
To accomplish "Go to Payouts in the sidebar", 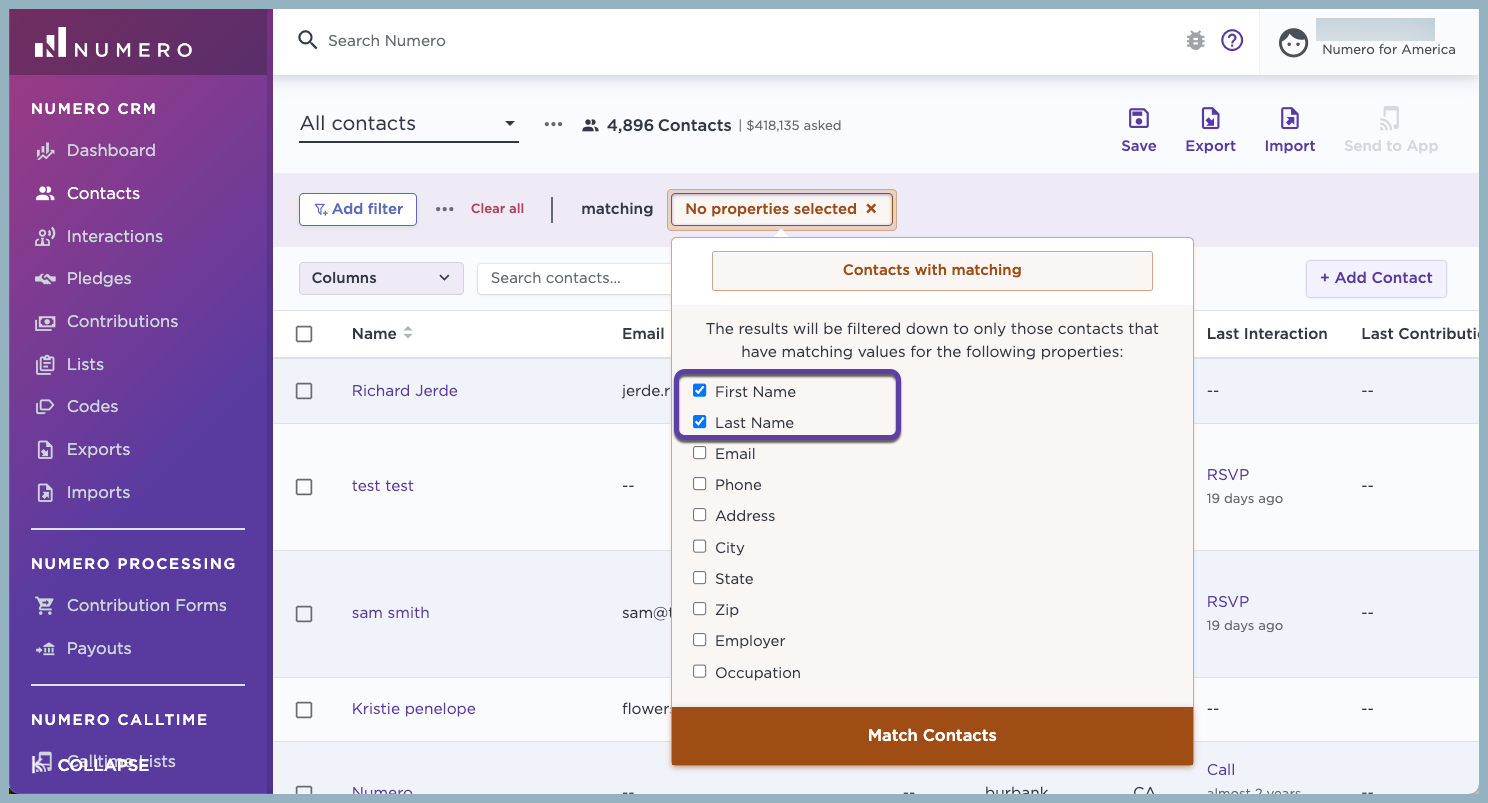I will pos(99,649).
